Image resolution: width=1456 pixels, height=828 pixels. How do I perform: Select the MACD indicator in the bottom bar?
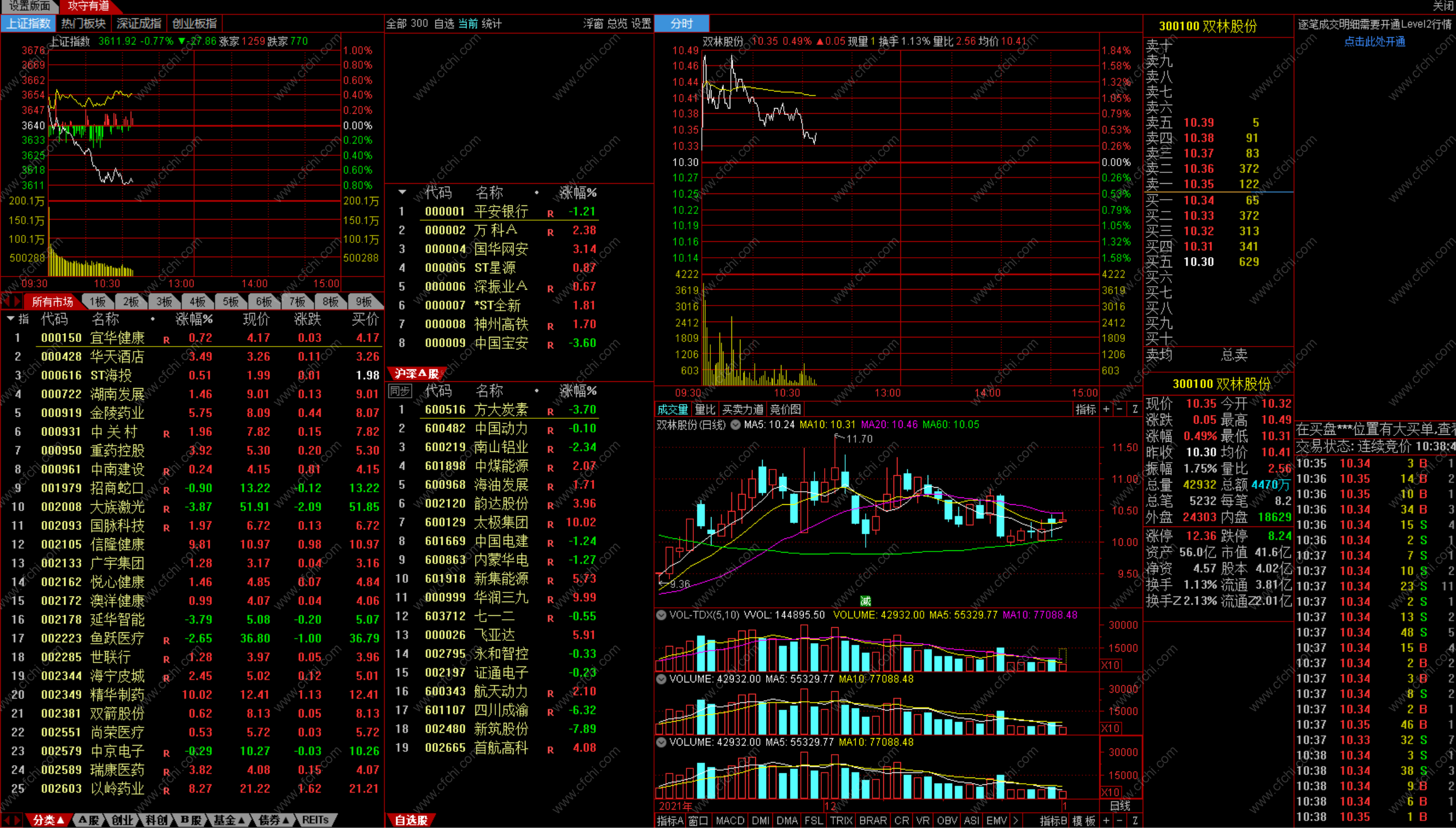click(729, 821)
